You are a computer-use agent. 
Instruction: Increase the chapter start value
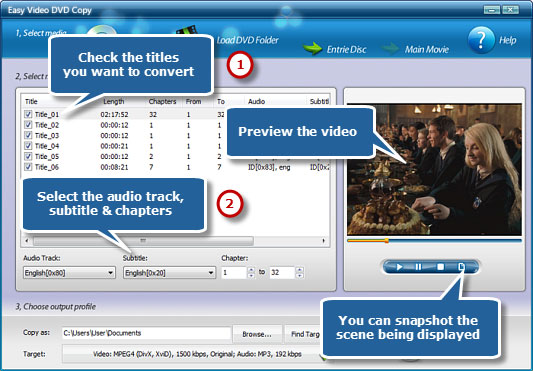(x=251, y=270)
